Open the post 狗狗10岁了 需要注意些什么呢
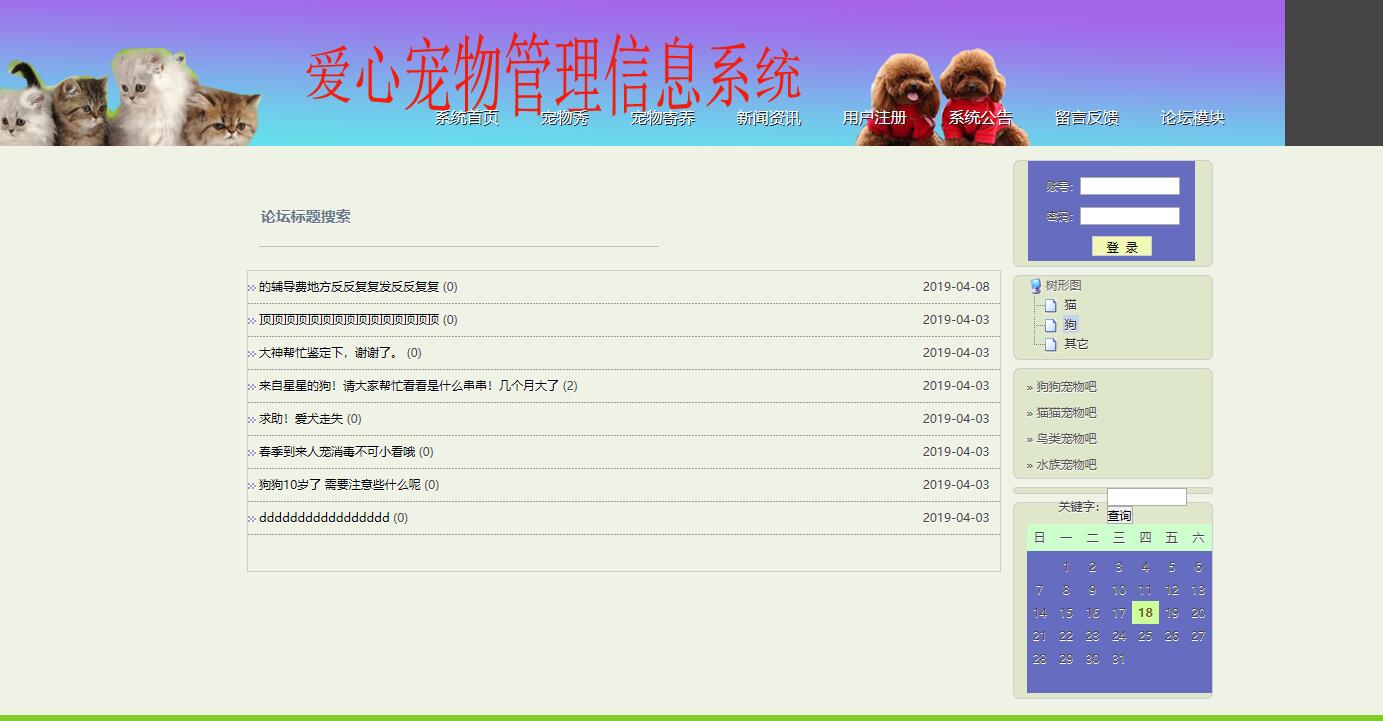 (340, 485)
